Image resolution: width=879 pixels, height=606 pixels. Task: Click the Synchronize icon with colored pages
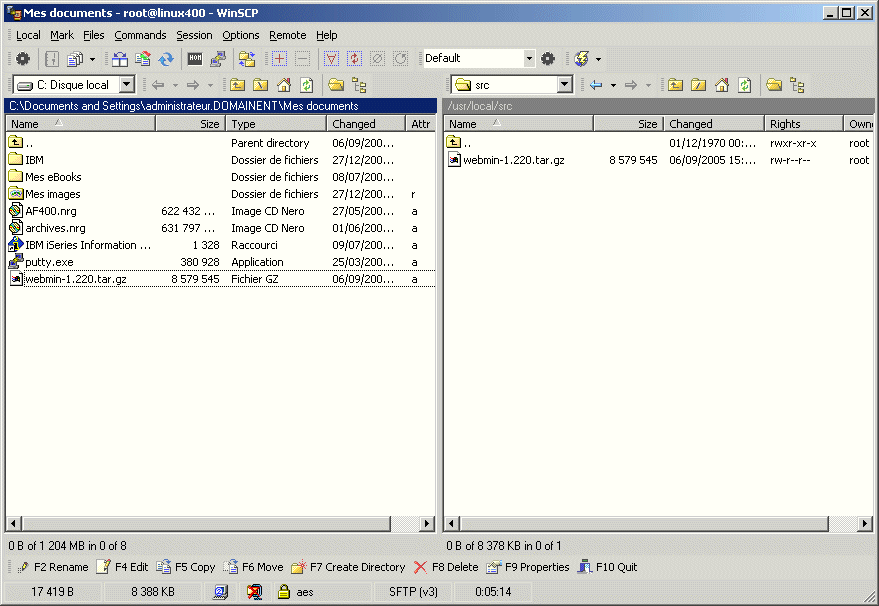click(143, 58)
